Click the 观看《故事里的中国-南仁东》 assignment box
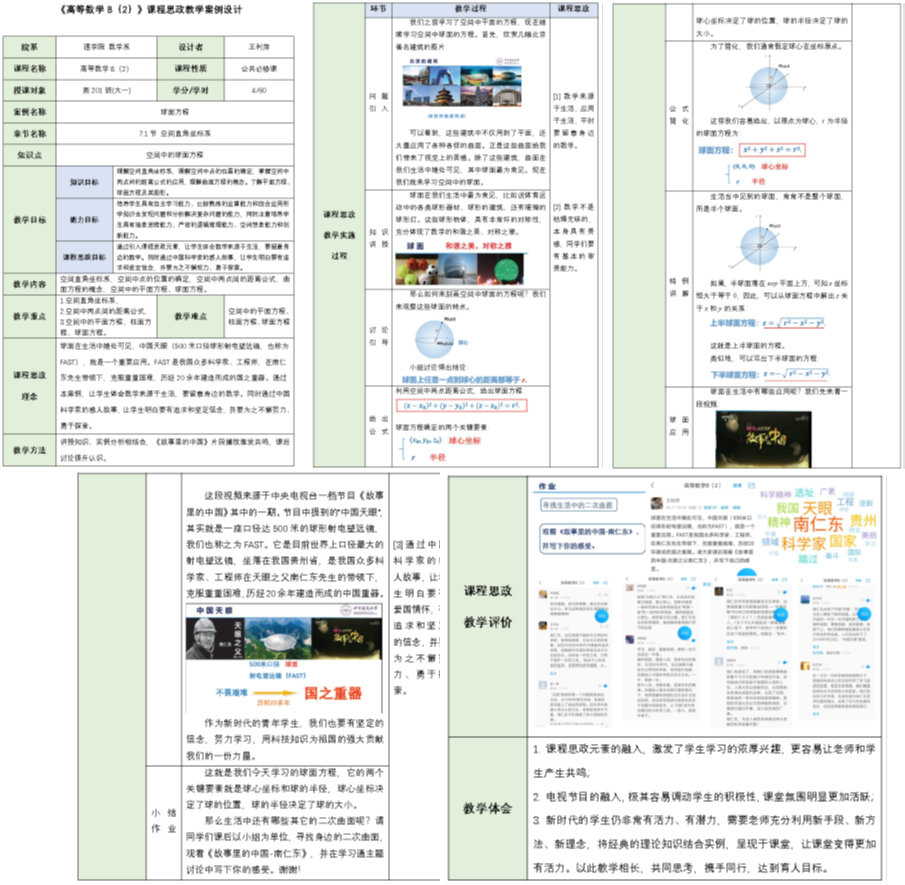 point(592,532)
